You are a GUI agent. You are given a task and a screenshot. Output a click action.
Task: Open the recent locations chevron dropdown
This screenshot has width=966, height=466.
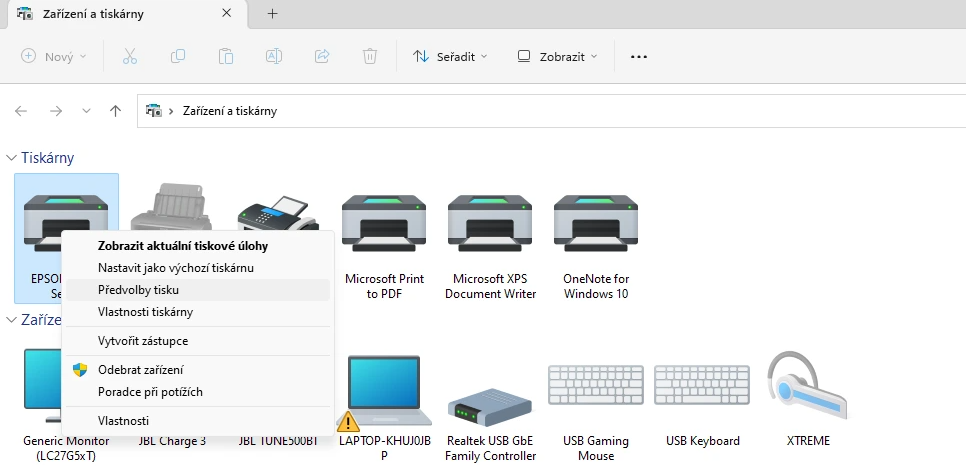click(x=86, y=111)
